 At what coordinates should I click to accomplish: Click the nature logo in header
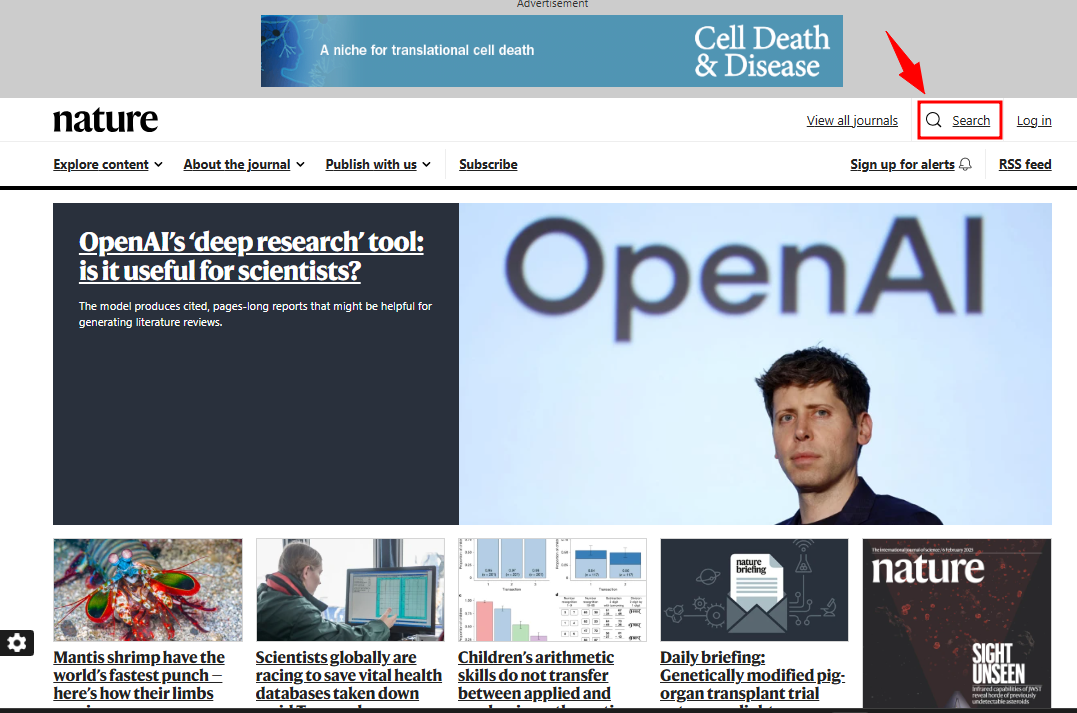point(105,120)
